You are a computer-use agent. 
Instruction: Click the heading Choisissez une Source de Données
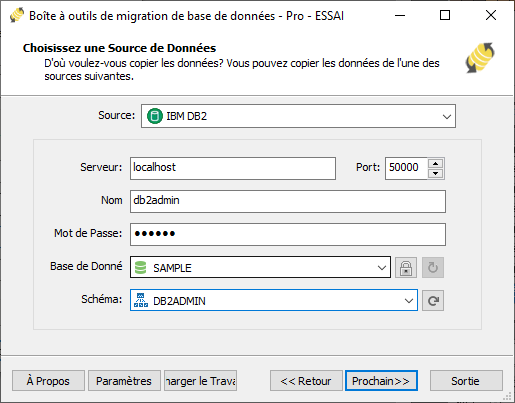point(119,48)
